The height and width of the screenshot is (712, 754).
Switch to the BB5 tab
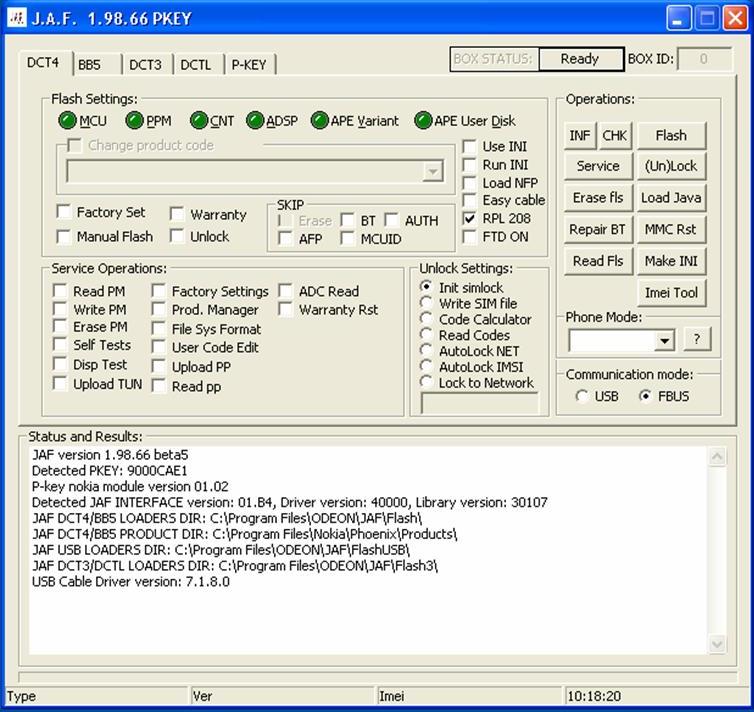coord(98,64)
